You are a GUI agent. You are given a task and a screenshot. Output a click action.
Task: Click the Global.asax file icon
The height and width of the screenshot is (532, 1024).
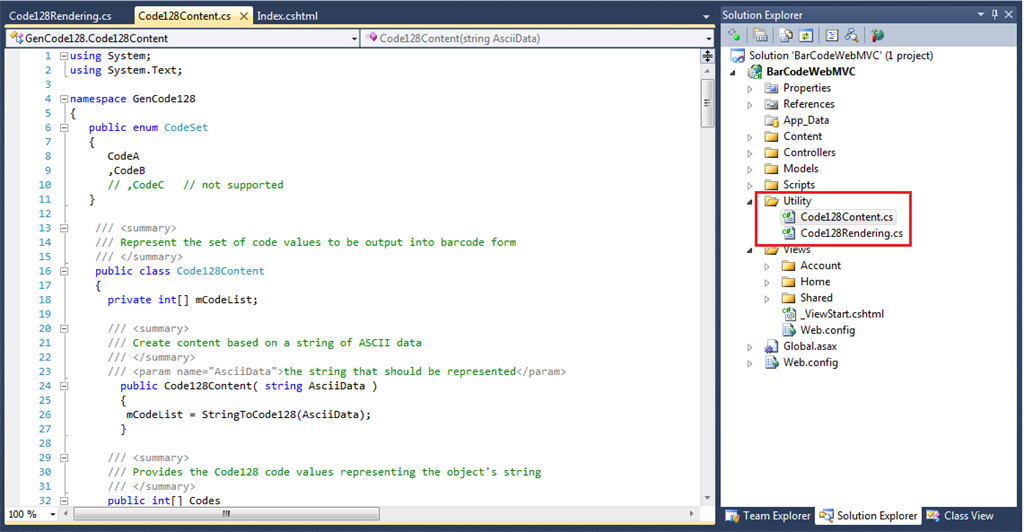click(771, 347)
